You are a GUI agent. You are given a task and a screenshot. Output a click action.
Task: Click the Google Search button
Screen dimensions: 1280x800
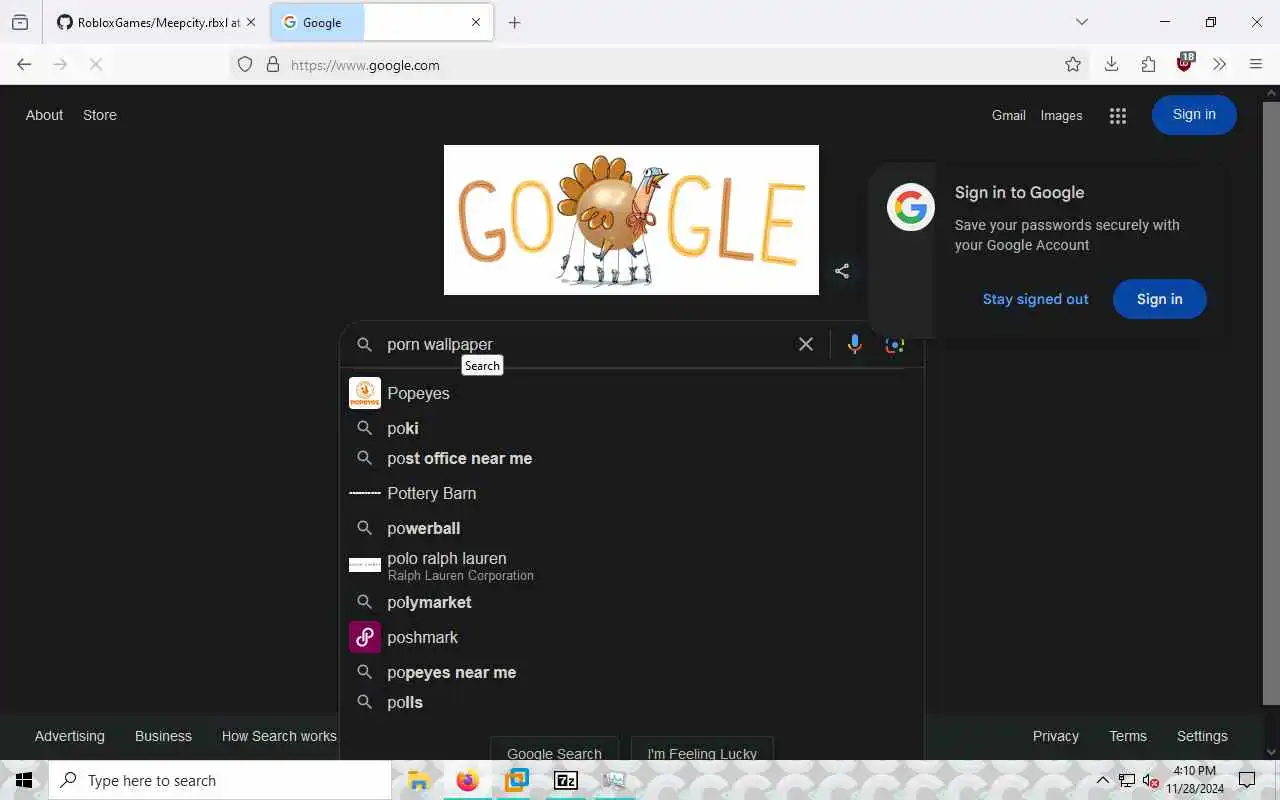[x=554, y=751]
